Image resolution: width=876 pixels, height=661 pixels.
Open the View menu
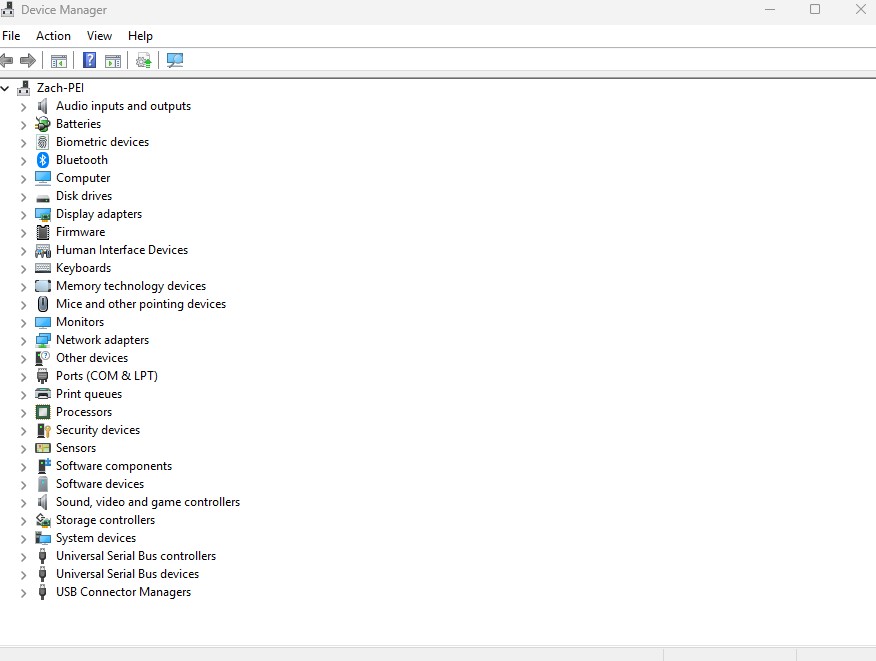99,36
